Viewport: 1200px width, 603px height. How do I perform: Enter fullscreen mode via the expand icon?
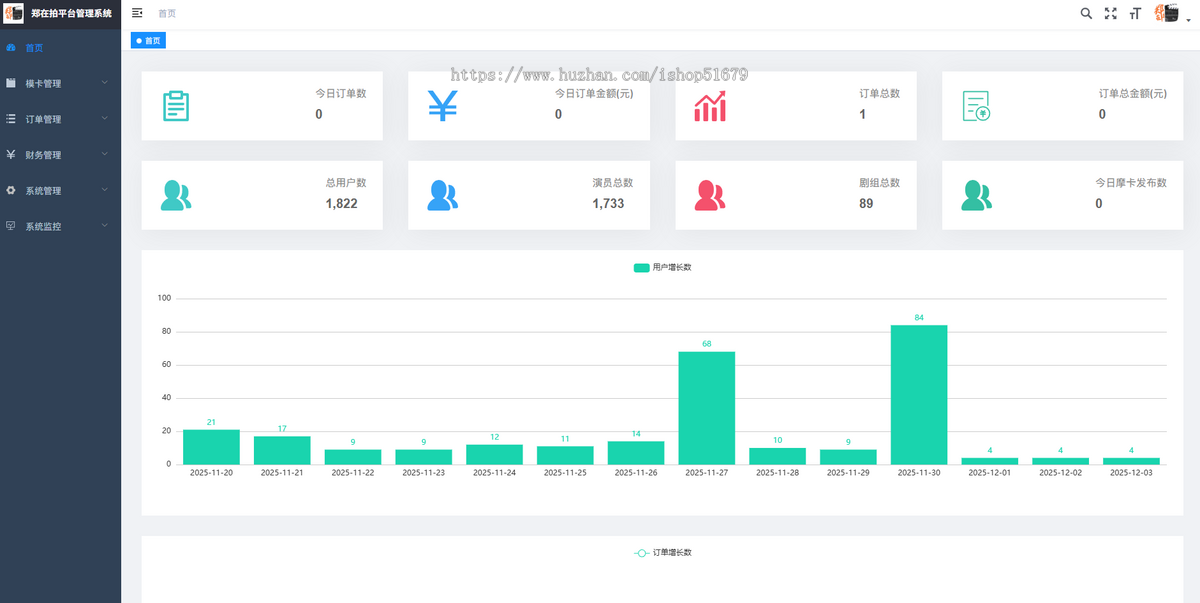[x=1110, y=13]
